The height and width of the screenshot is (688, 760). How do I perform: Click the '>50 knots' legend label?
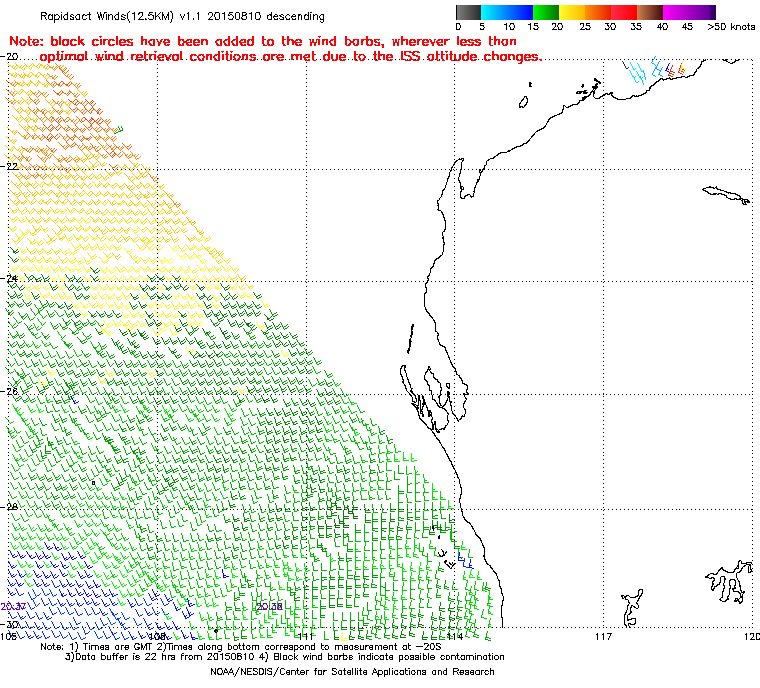pyautogui.click(x=731, y=27)
